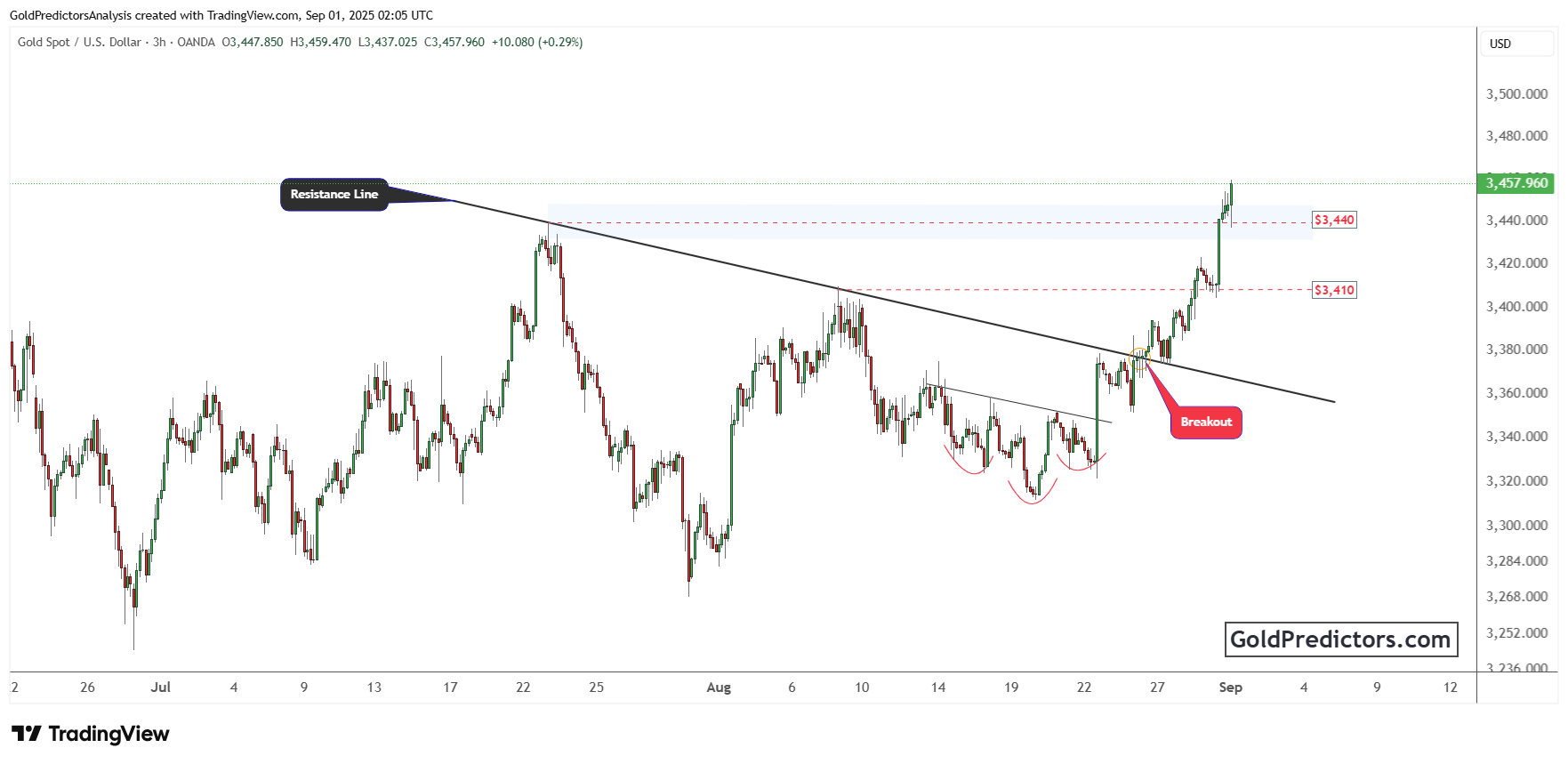Click the TradingView logo icon
Image resolution: width=1568 pixels, height=764 pixels.
click(x=26, y=734)
